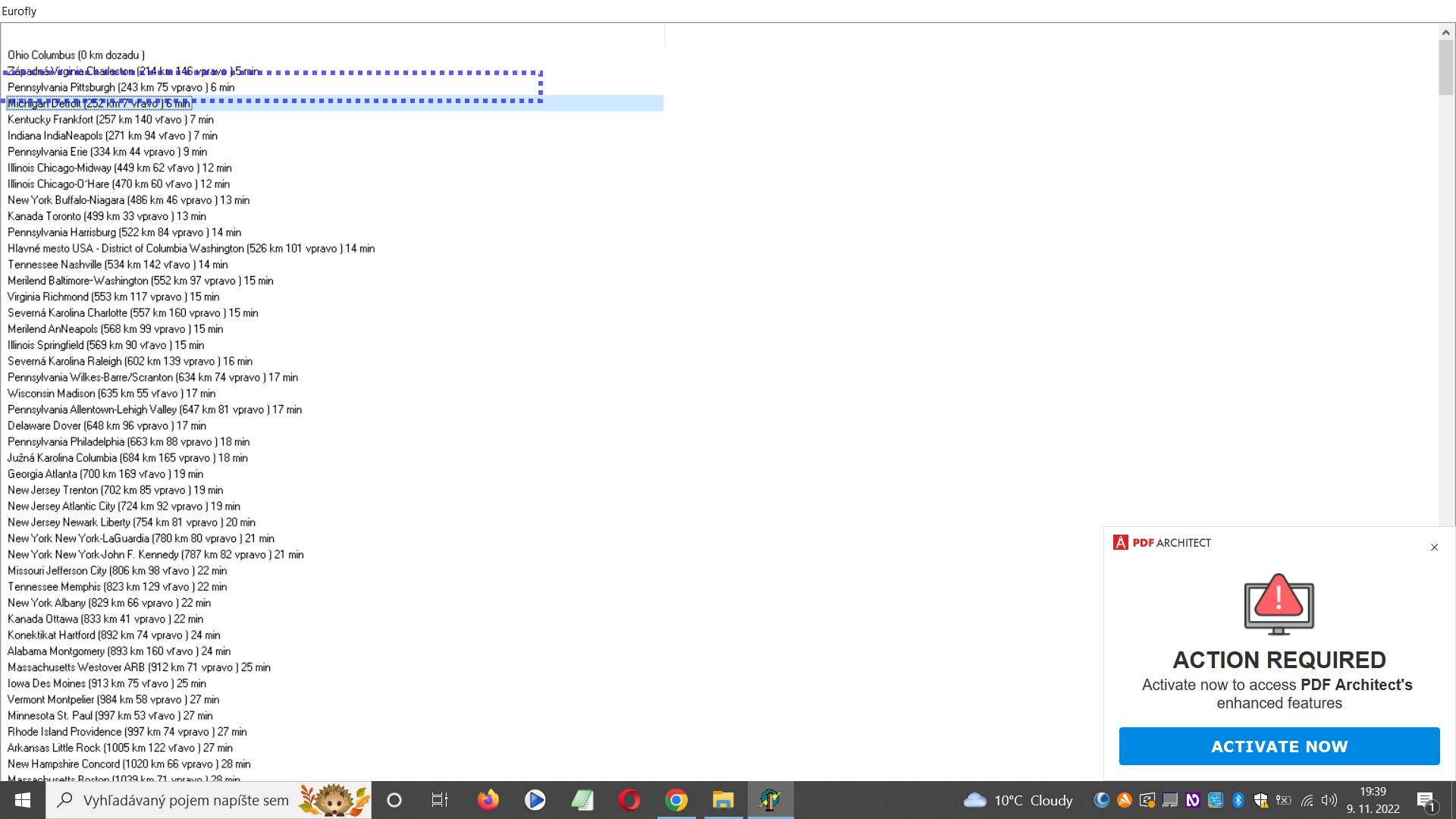The height and width of the screenshot is (819, 1456).
Task: Launch Opera browser from taskbar
Action: point(629,800)
